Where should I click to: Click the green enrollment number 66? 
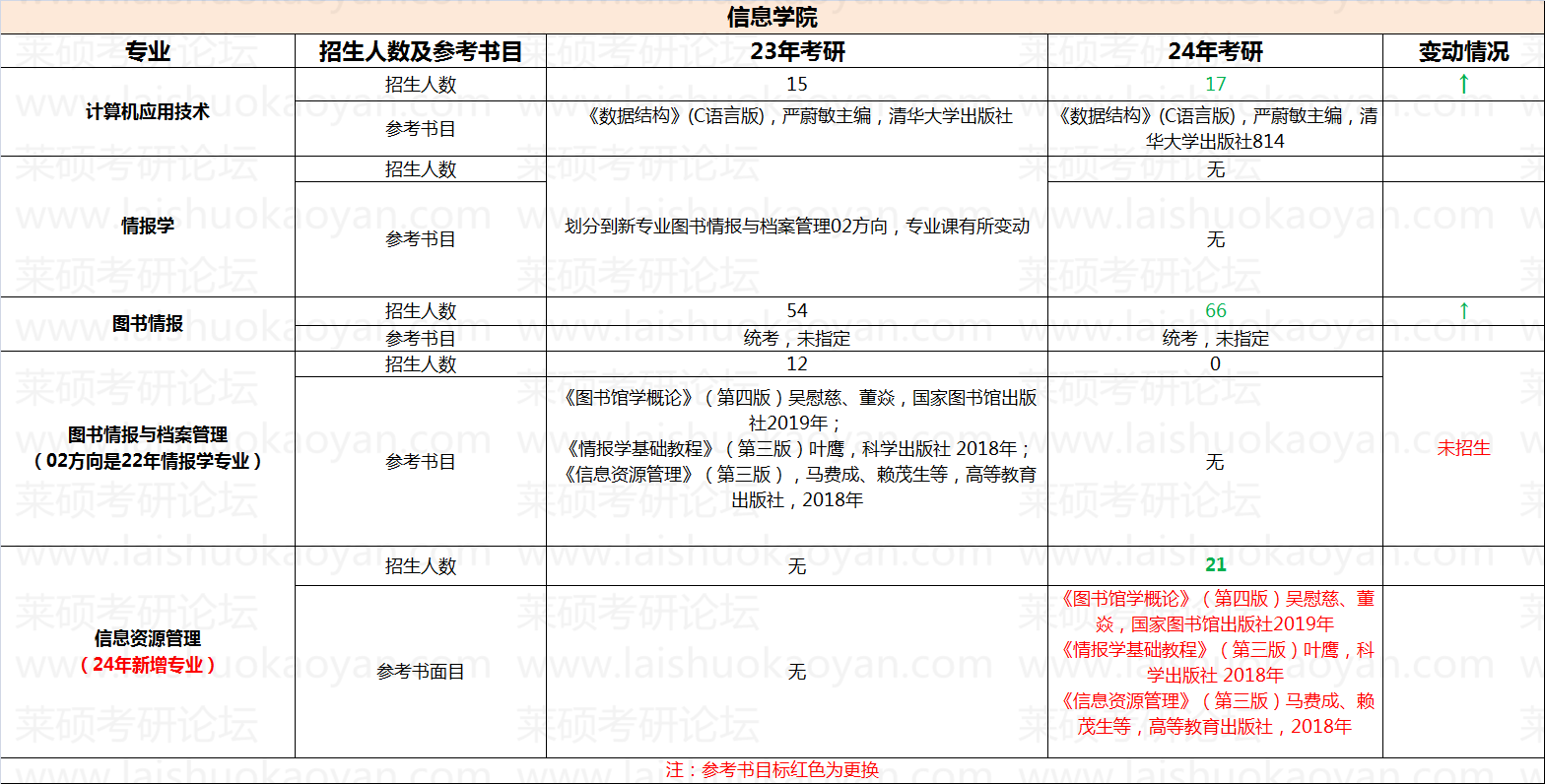(1215, 311)
